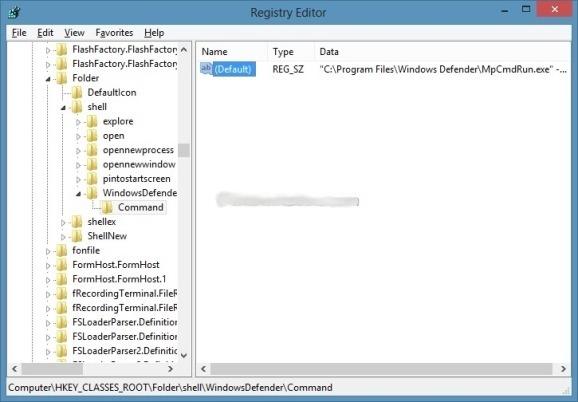This screenshot has height=402, width=578.
Task: Click the tree pane vertical scrollbar down arrow
Action: click(x=184, y=356)
